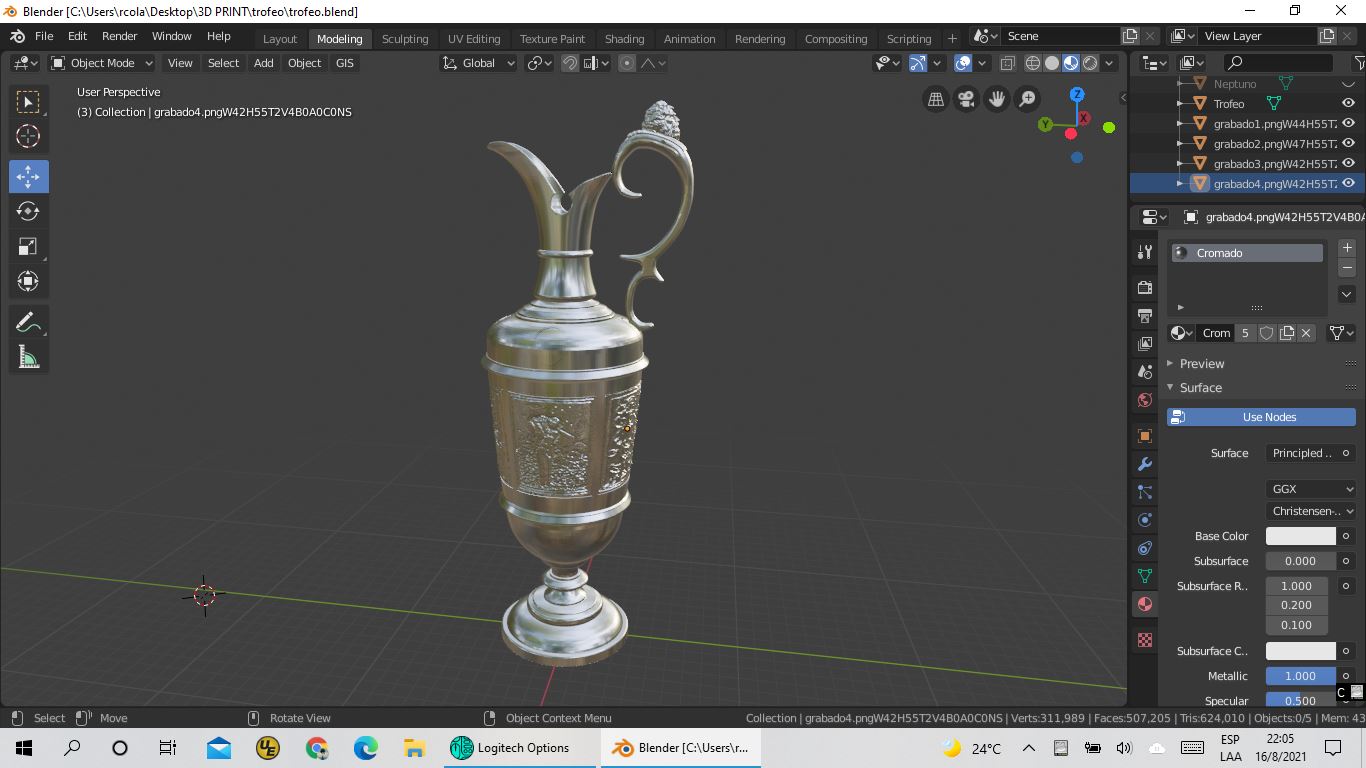This screenshot has width=1366, height=768.
Task: Open the Modifiers wrench tab
Action: (x=1145, y=464)
